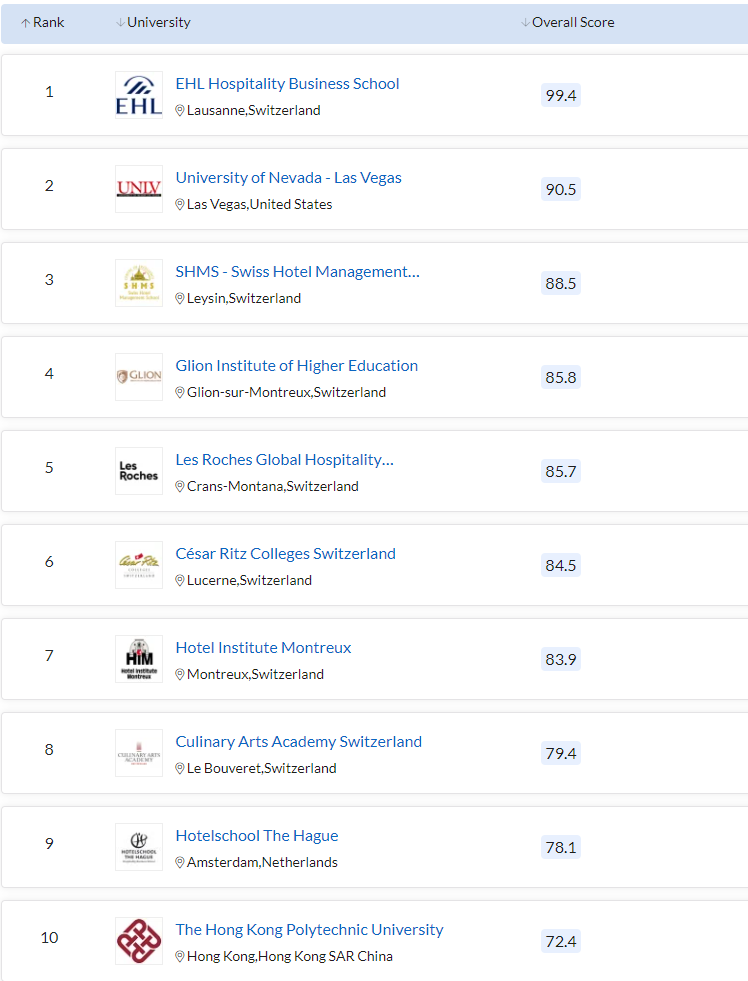The width and height of the screenshot is (748, 981).
Task: Open University of Nevada - Las Vegas link
Action: 288,178
